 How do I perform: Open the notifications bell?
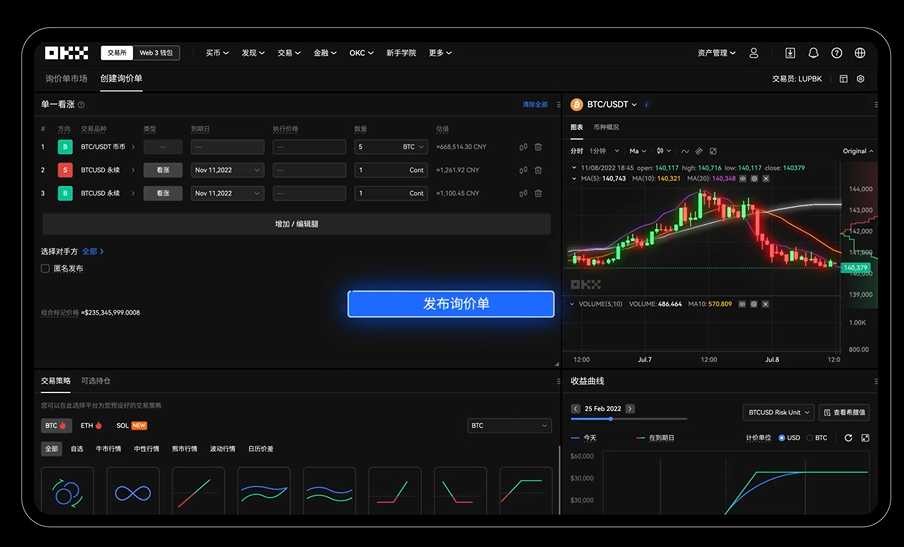click(x=813, y=53)
